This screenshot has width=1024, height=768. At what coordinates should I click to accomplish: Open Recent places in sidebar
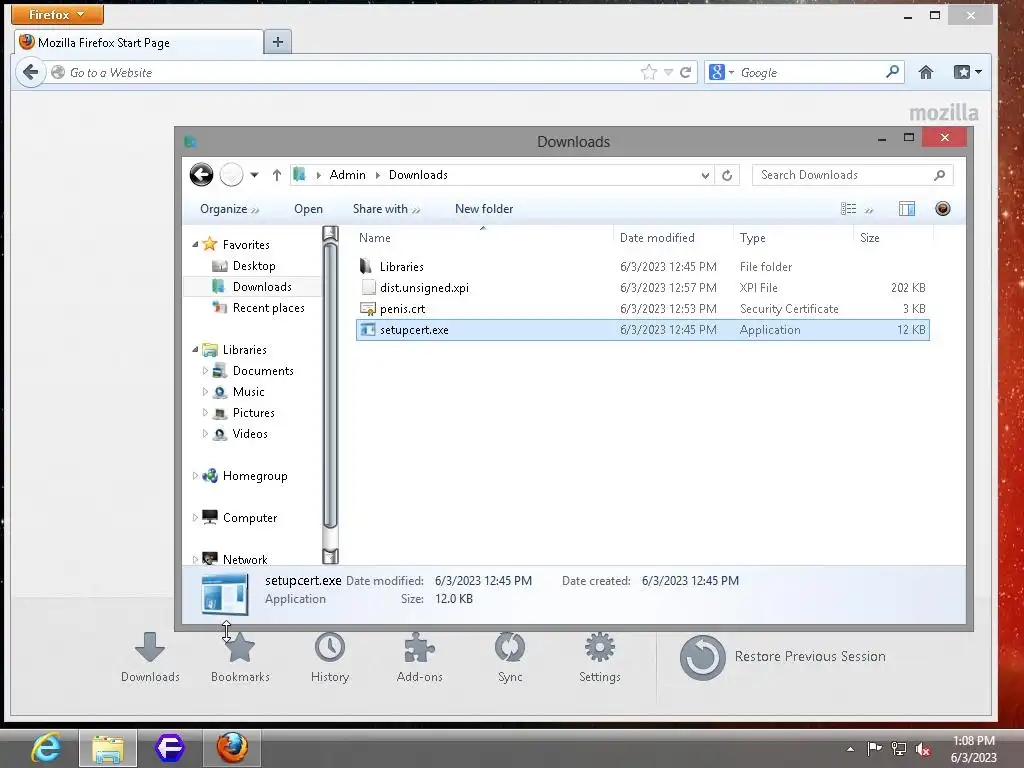[268, 308]
